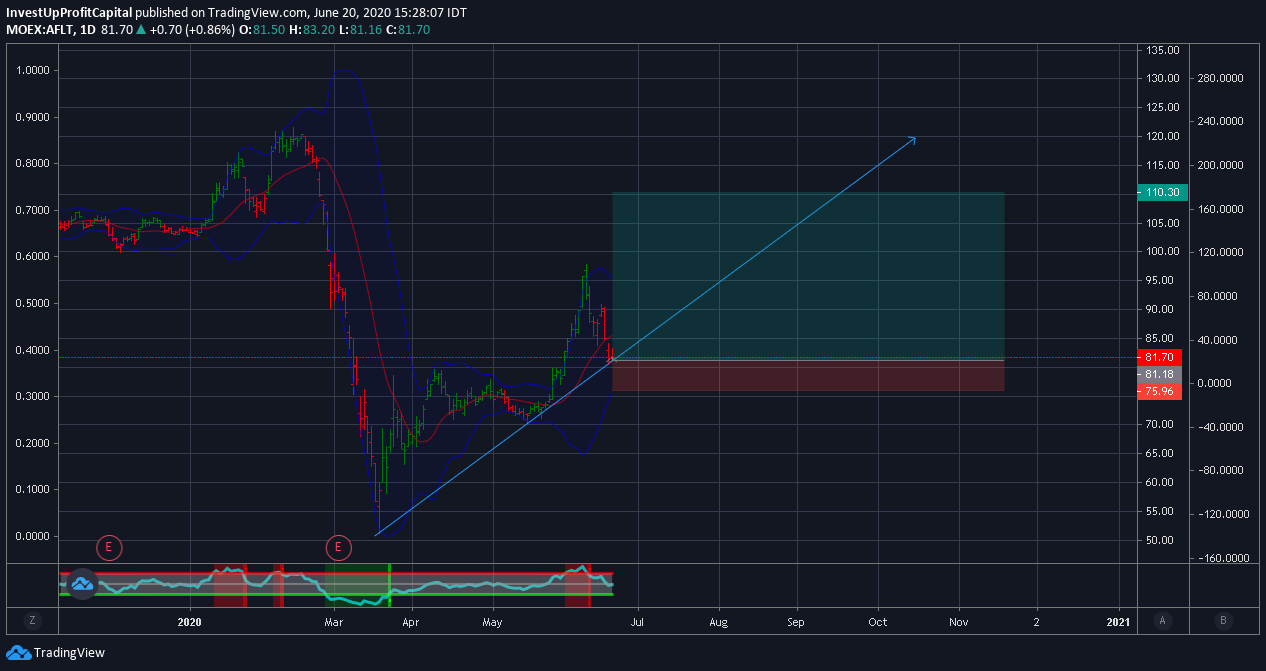This screenshot has width=1266, height=671.
Task: Click the 120.00 price scale value
Action: 1164,136
